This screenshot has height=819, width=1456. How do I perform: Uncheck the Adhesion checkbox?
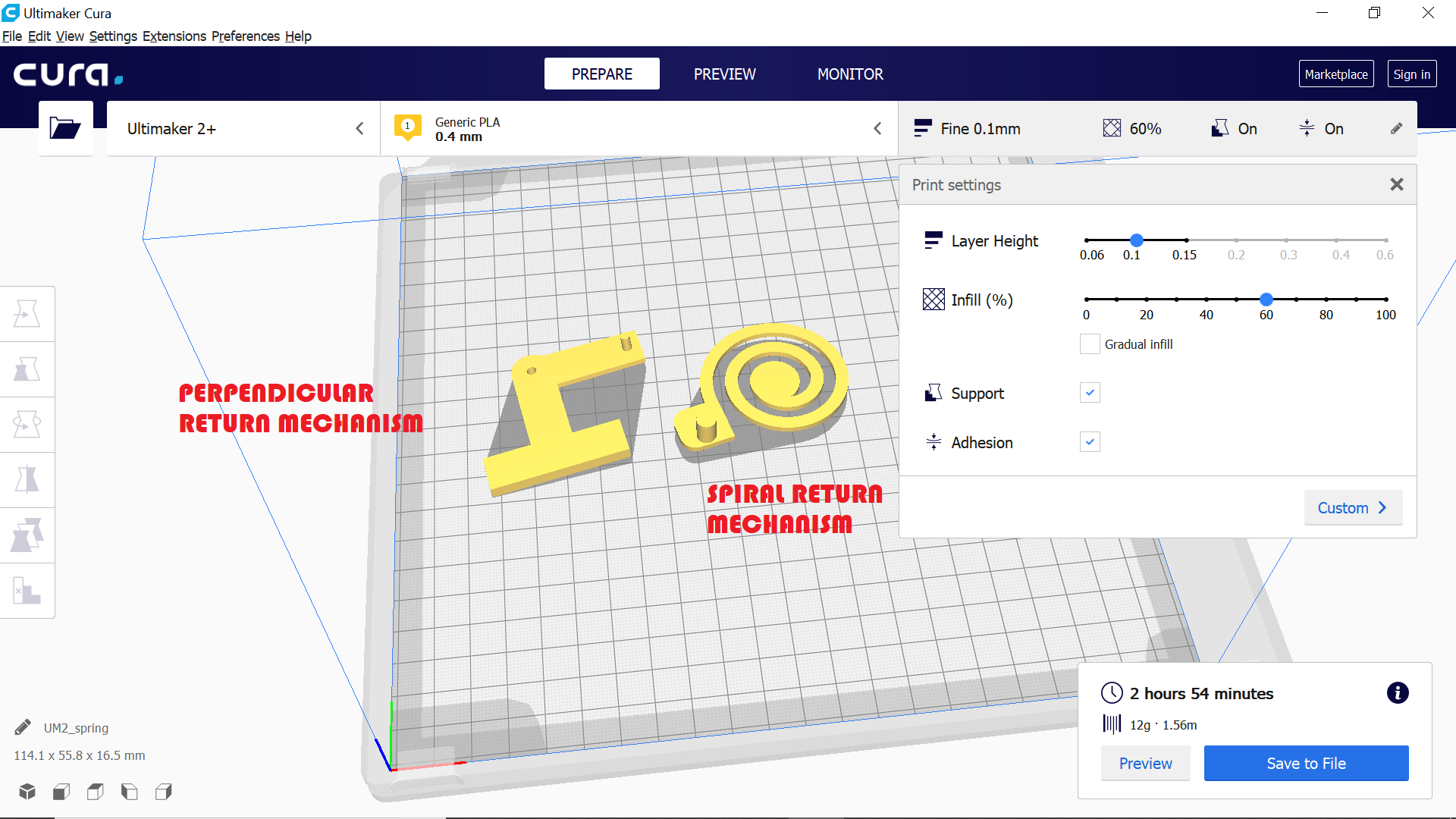point(1090,442)
